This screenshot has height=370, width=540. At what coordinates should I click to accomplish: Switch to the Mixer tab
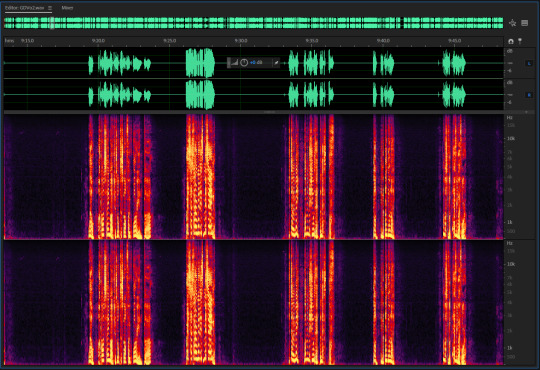[67, 8]
